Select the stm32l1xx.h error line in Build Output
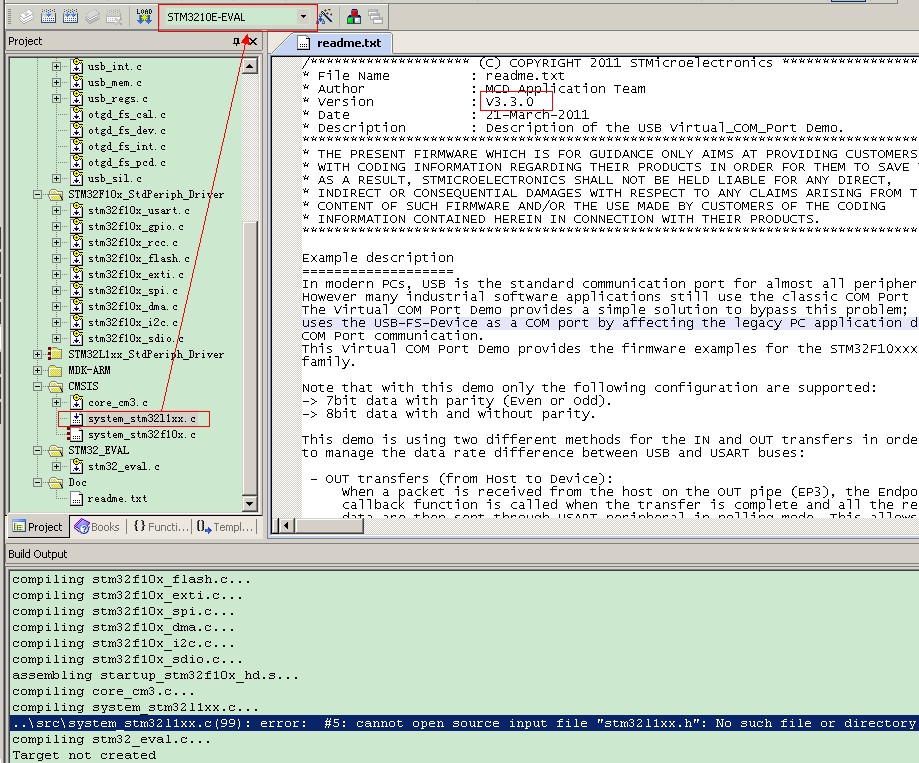Screen dimensions: 919x763 (464, 723)
